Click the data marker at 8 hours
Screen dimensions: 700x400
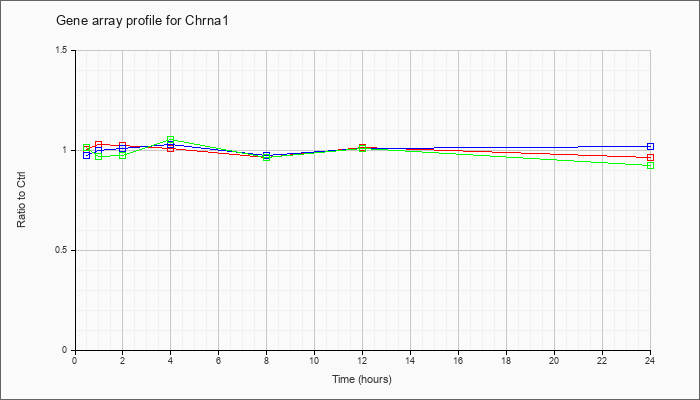tap(267, 156)
